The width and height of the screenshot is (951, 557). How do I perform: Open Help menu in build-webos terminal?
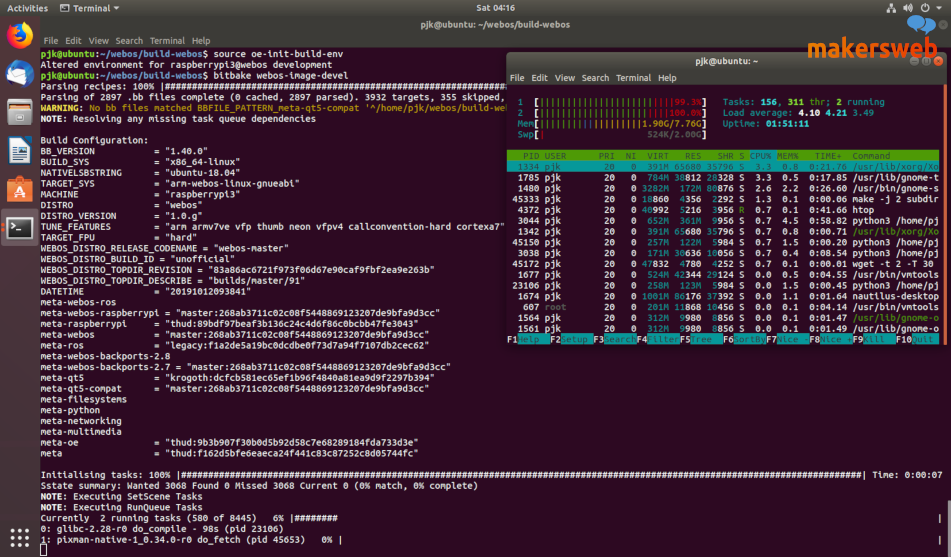[x=201, y=41]
